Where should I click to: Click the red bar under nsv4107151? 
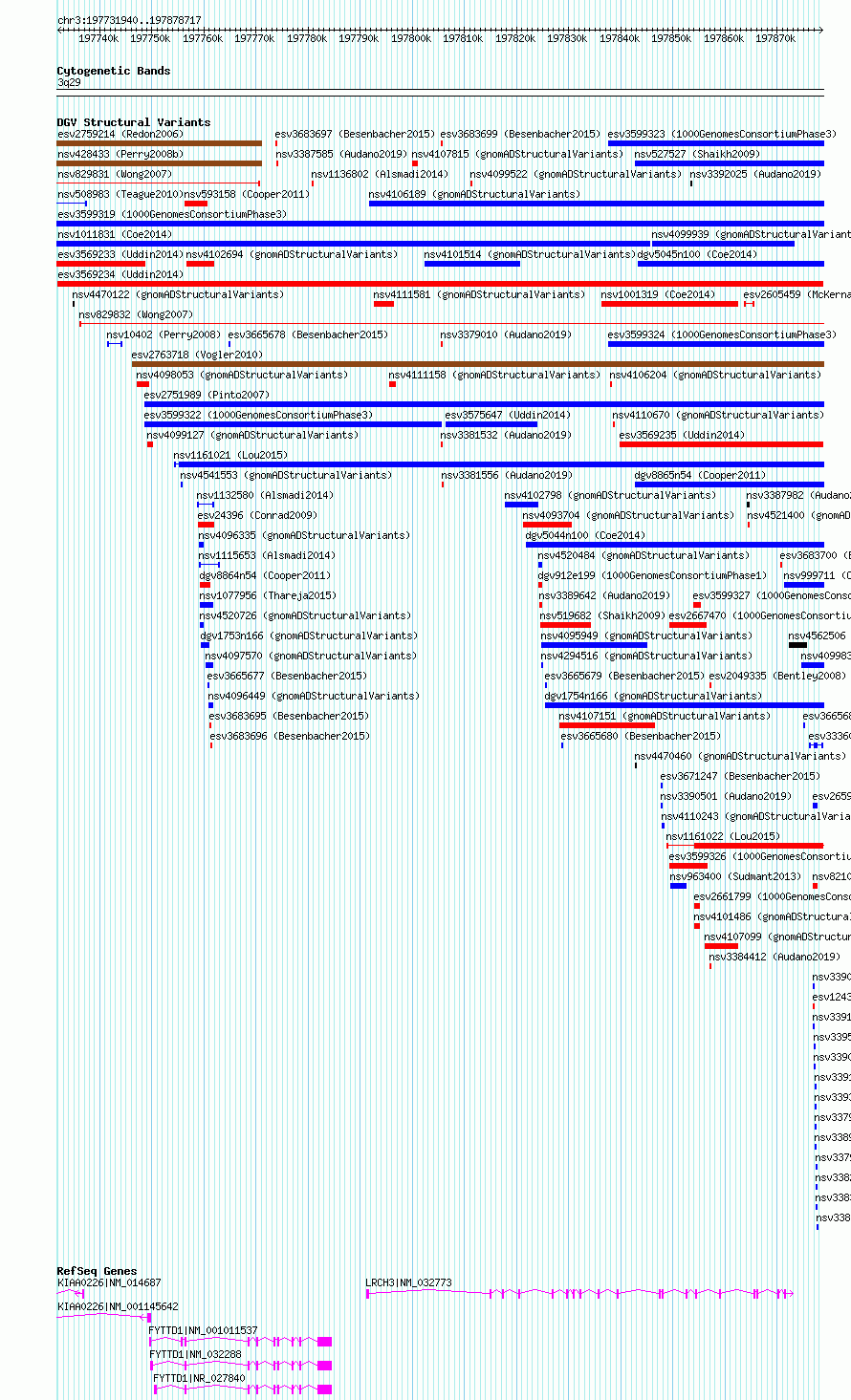click(x=607, y=725)
